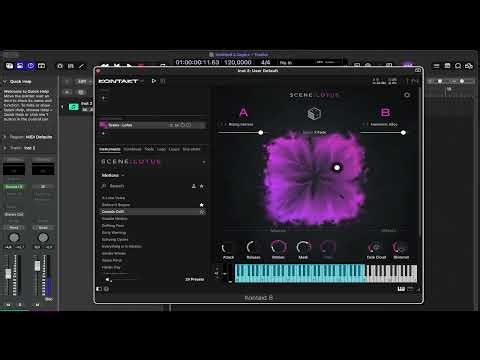Click the Kontakt play icon
This screenshot has height=360, width=480.
(154, 81)
